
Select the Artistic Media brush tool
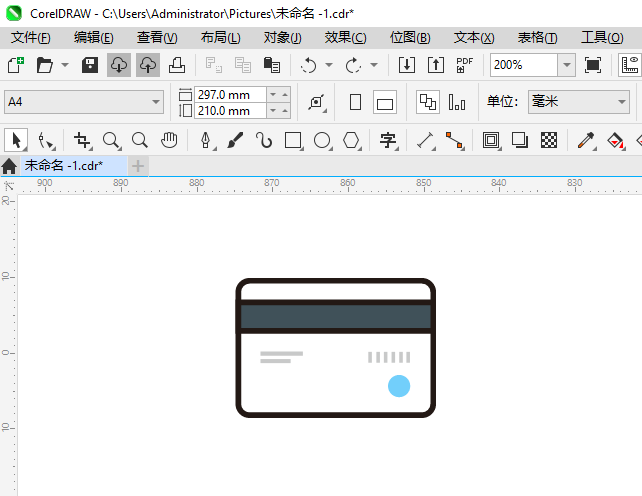point(235,140)
